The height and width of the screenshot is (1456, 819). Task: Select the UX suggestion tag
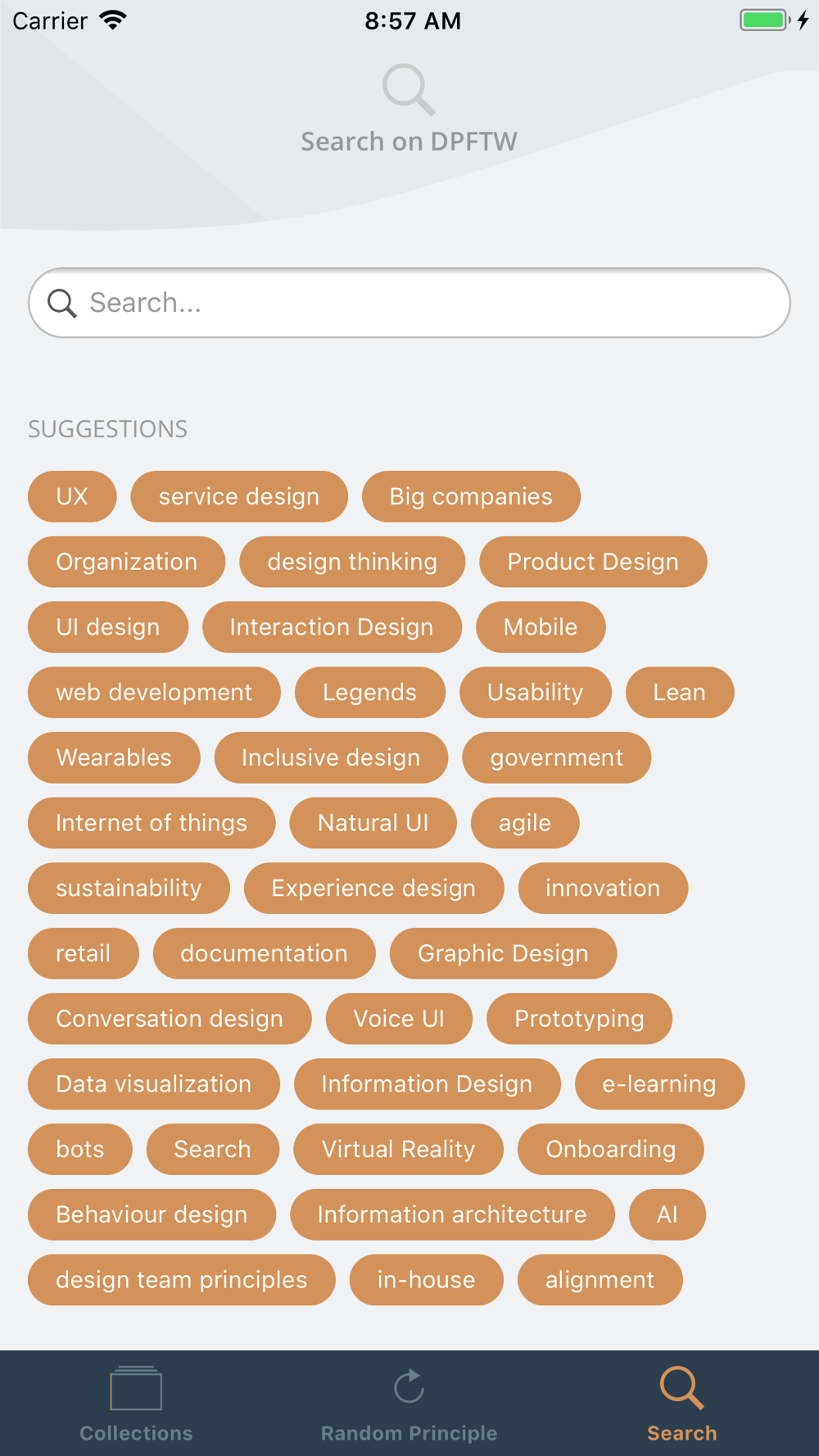[x=72, y=496]
